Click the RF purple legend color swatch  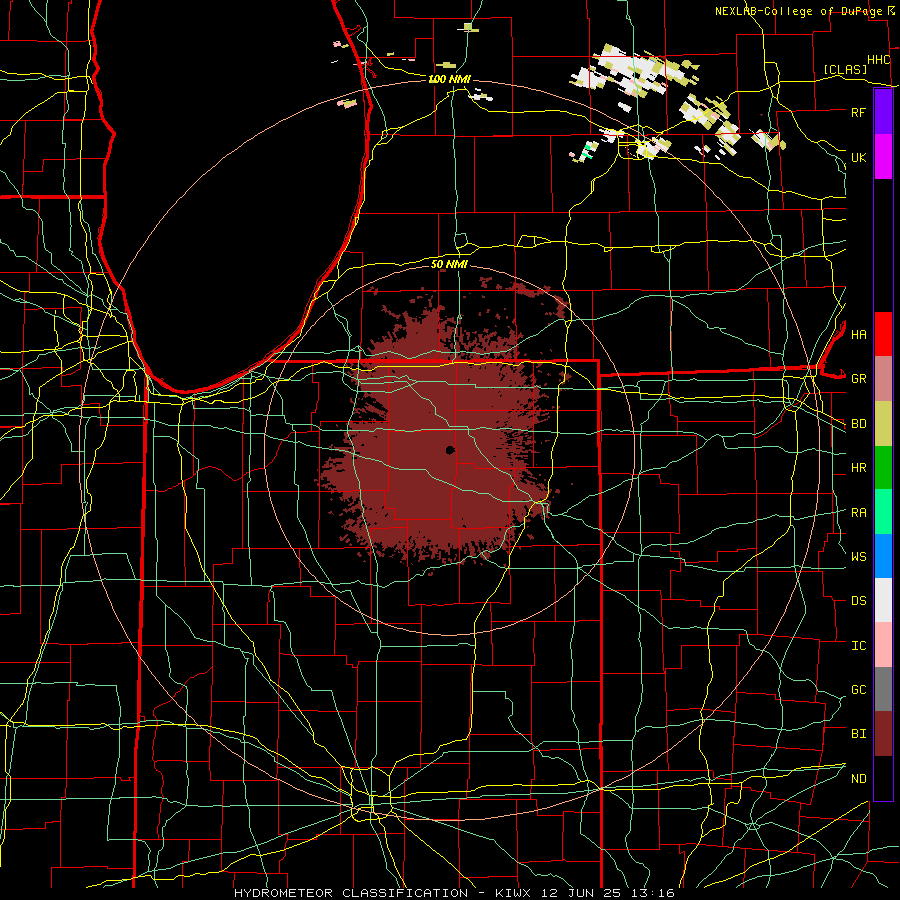point(883,112)
